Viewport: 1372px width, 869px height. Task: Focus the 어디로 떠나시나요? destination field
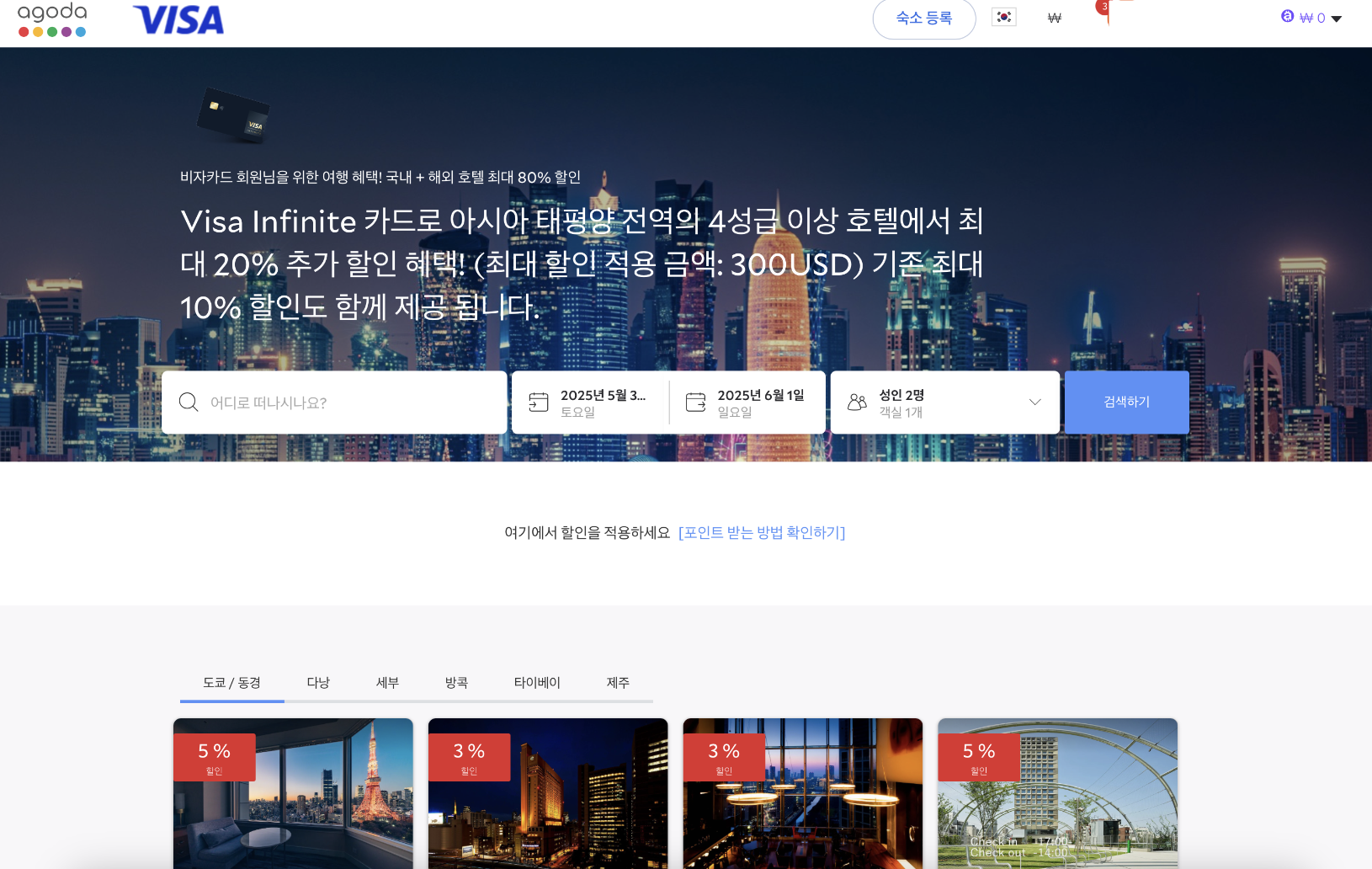point(334,403)
